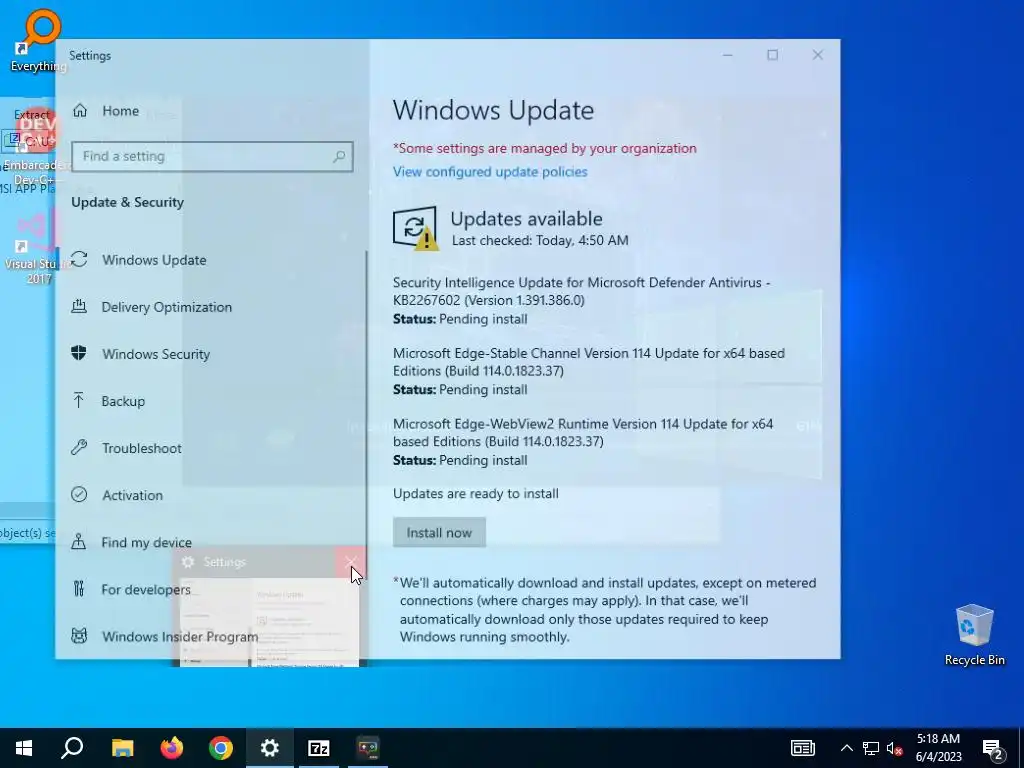Select the Recycle Bin desktop icon
The width and height of the screenshot is (1024, 768).
[974, 634]
